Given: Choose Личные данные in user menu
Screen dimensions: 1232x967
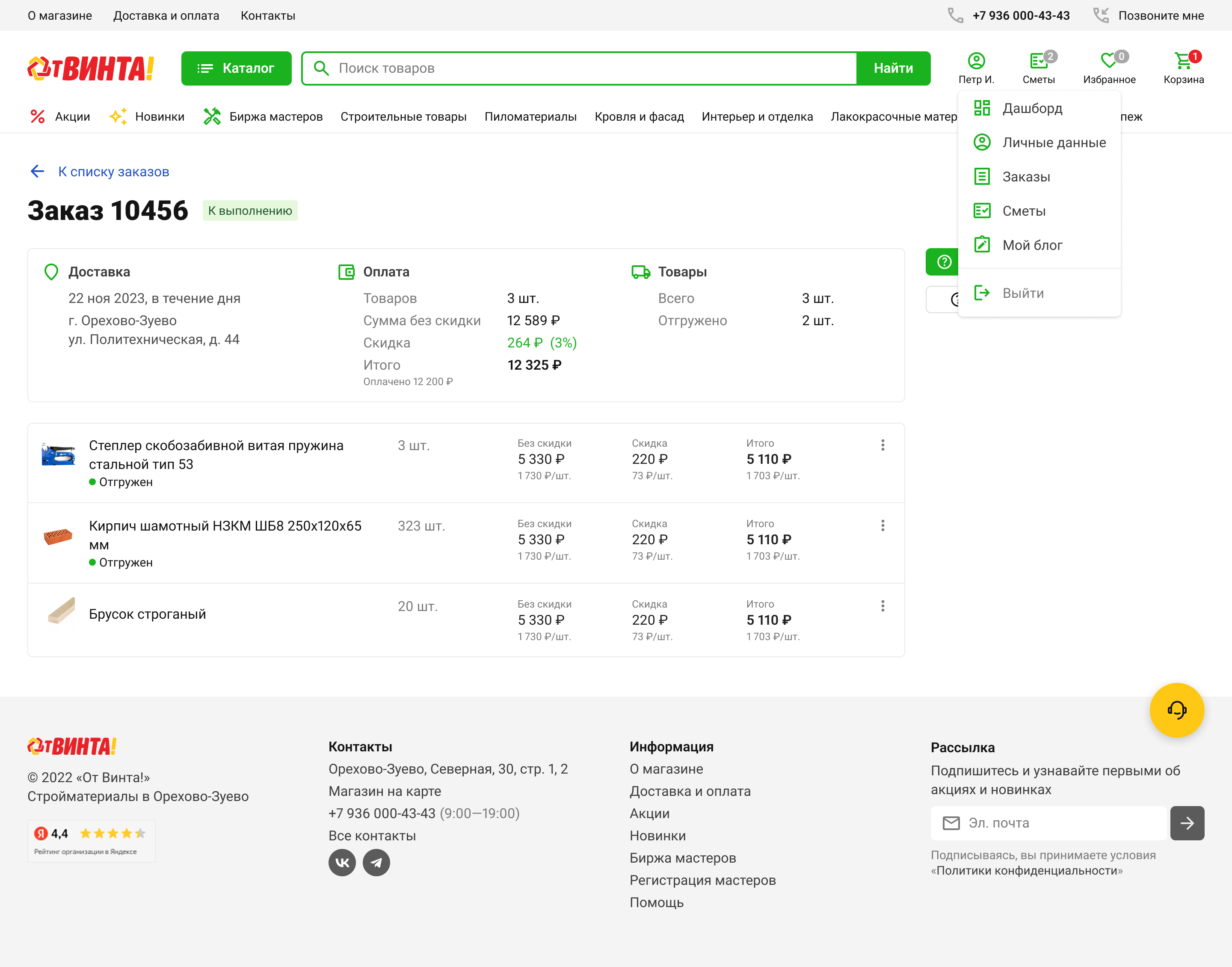Looking at the screenshot, I should click(x=1053, y=142).
